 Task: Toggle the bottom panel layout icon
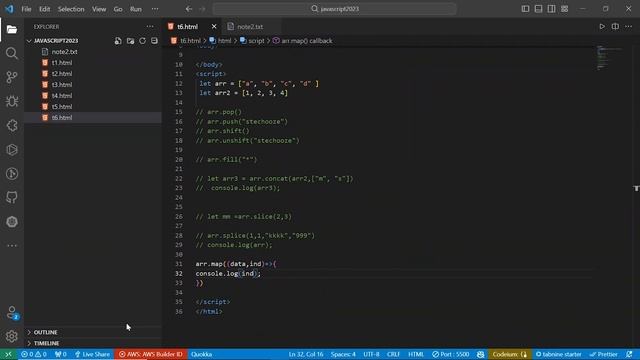[538, 9]
